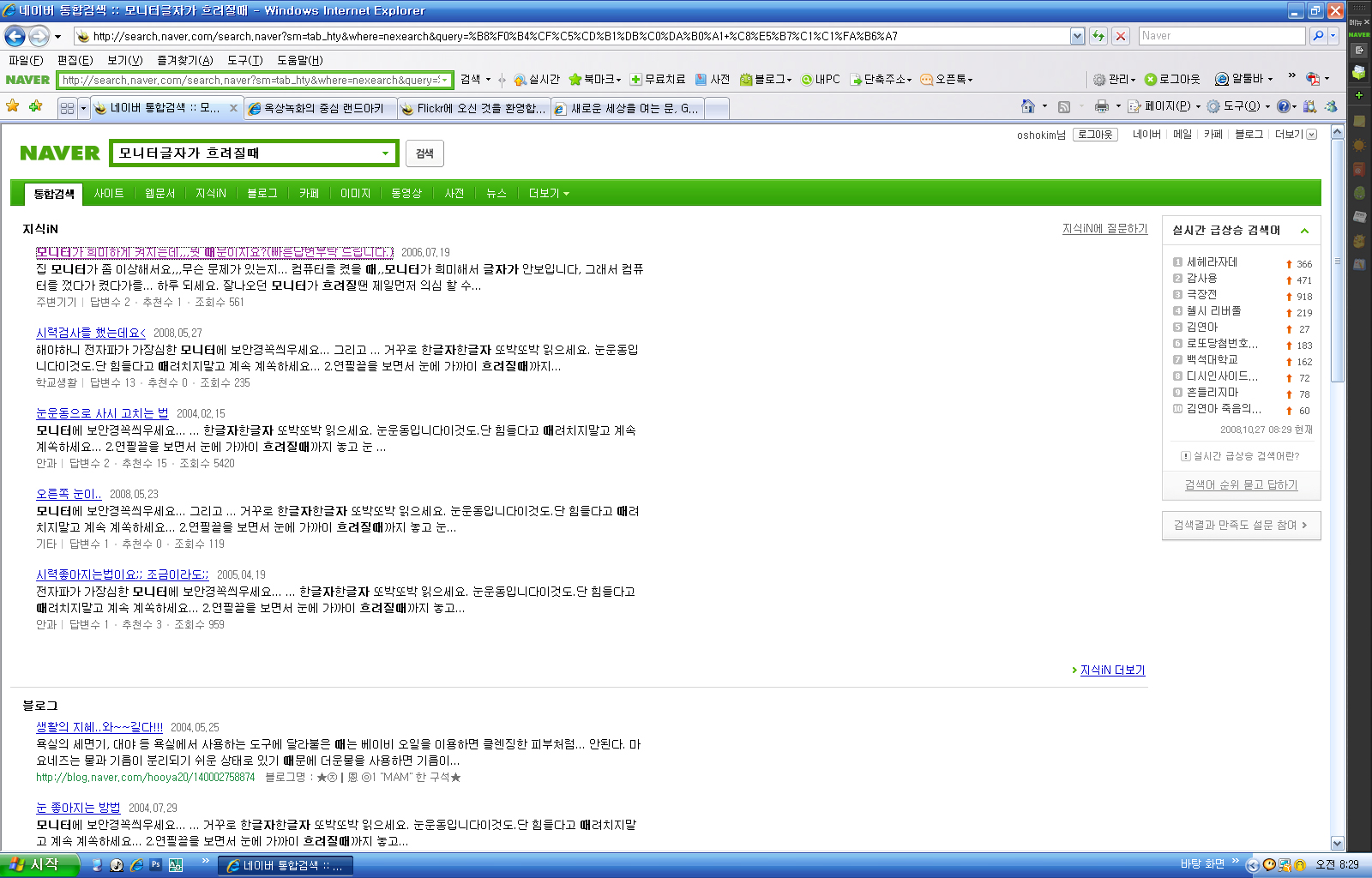
Task: Add to Favorites with the green plus star
Action: [36, 106]
